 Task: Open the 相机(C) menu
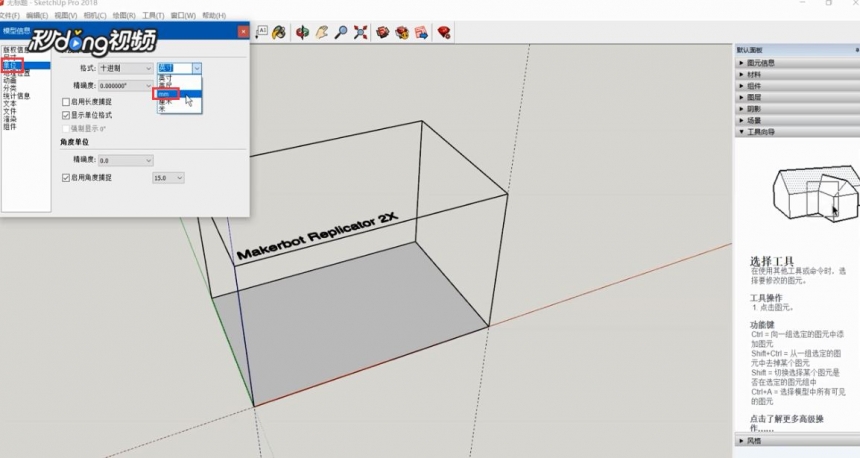point(94,15)
